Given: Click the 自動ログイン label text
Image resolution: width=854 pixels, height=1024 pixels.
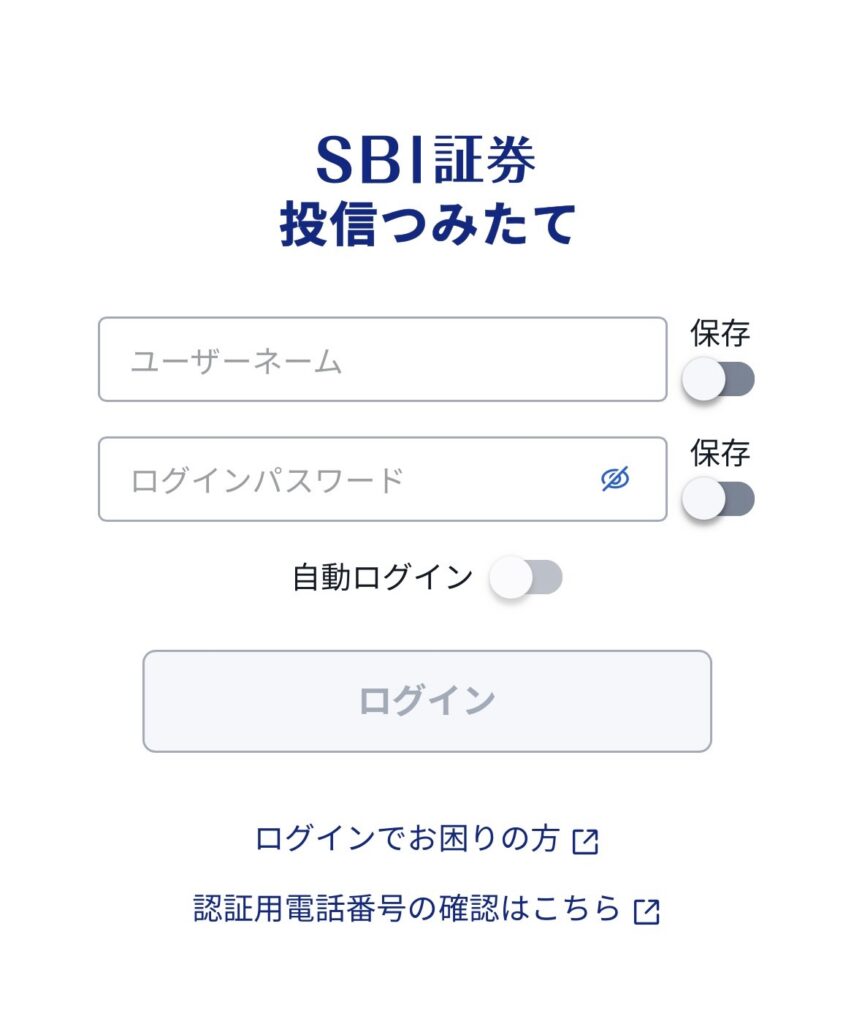Looking at the screenshot, I should 382,577.
